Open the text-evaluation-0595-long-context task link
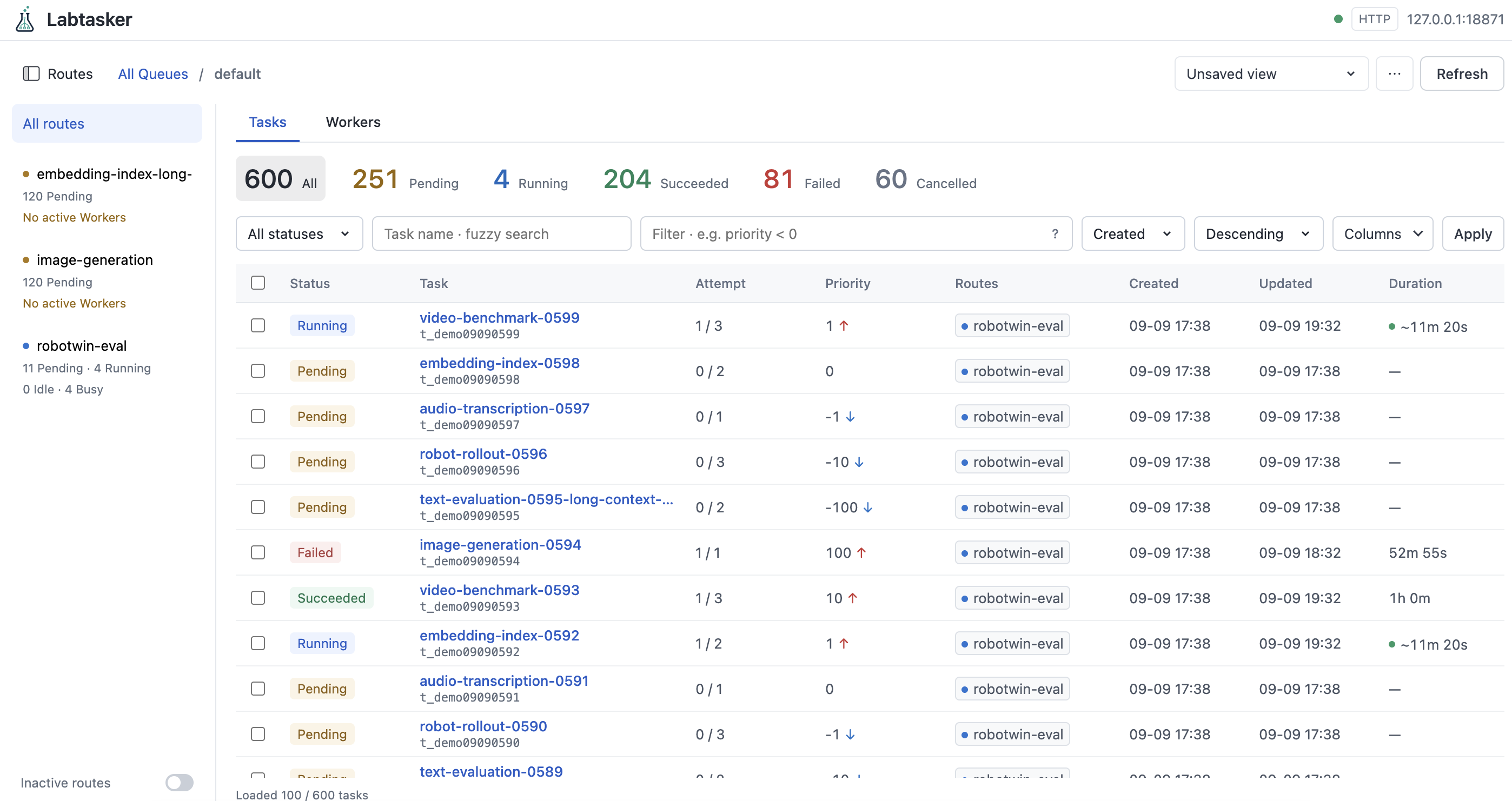This screenshot has height=801, width=1512. (547, 499)
